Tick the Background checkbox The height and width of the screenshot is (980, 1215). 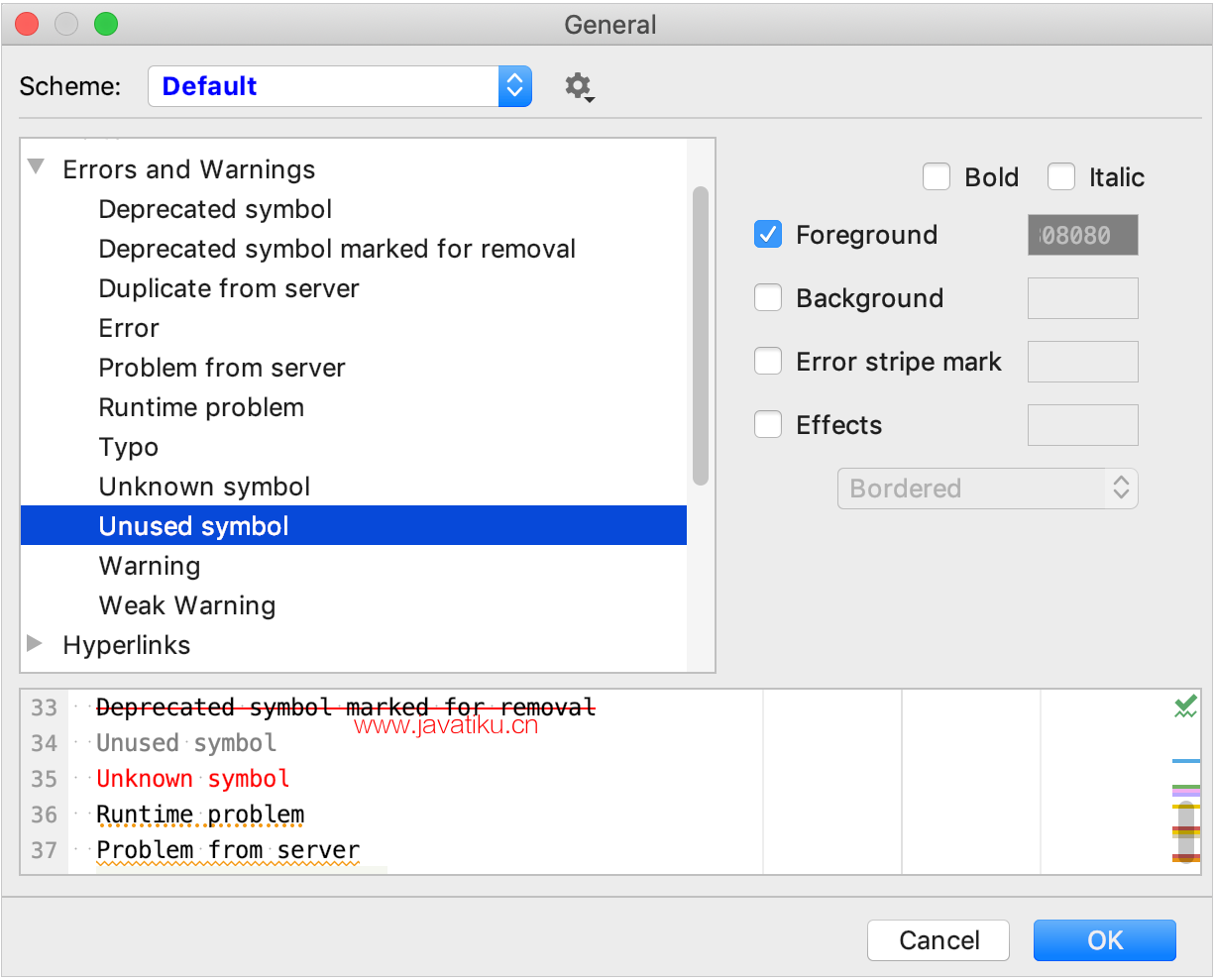click(x=768, y=298)
